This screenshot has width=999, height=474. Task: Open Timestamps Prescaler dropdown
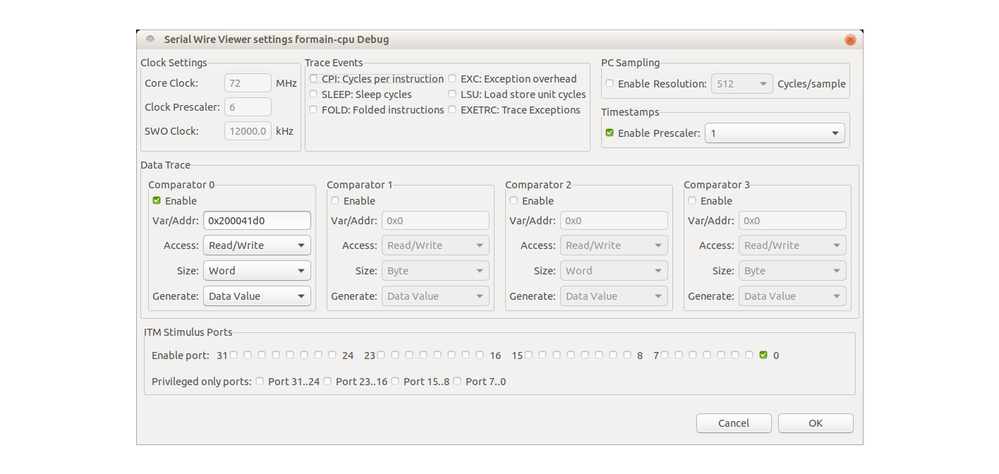775,133
